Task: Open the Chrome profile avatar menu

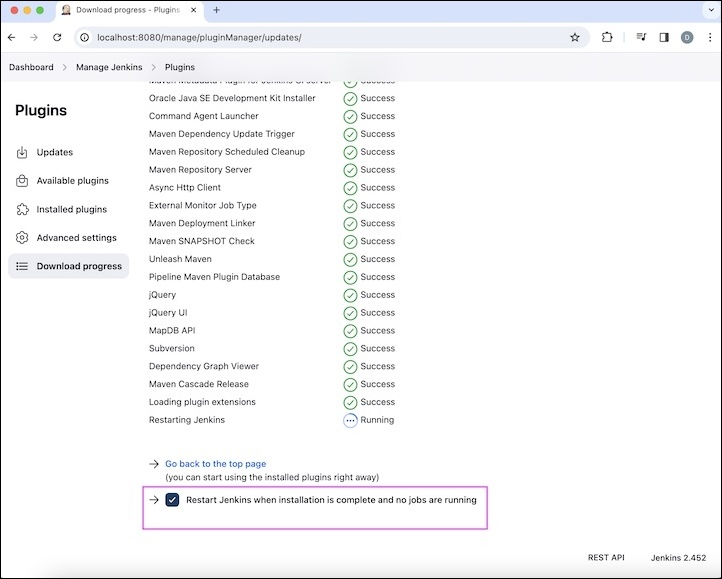Action: pyautogui.click(x=687, y=37)
